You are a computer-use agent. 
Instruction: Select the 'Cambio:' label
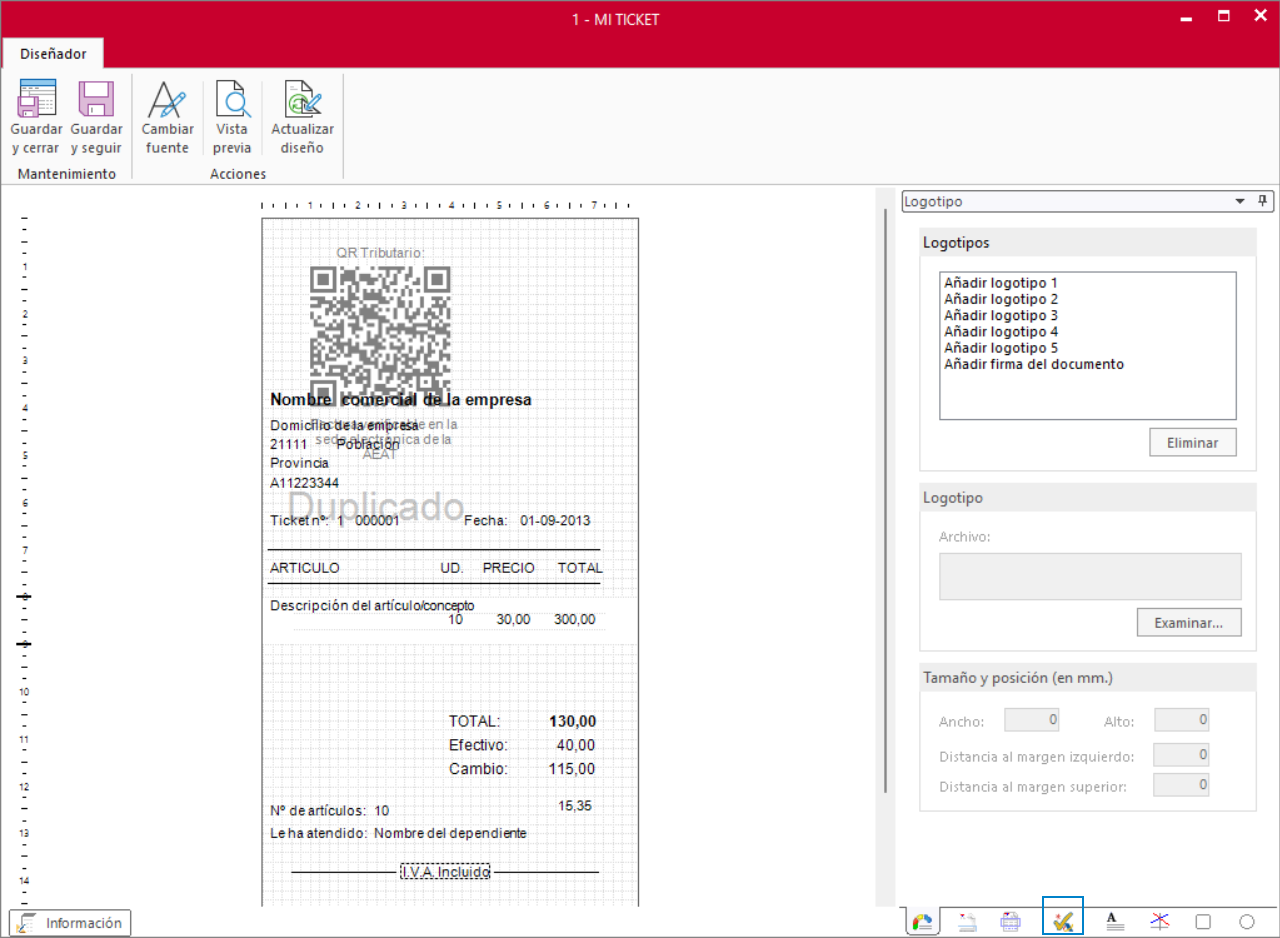(478, 769)
